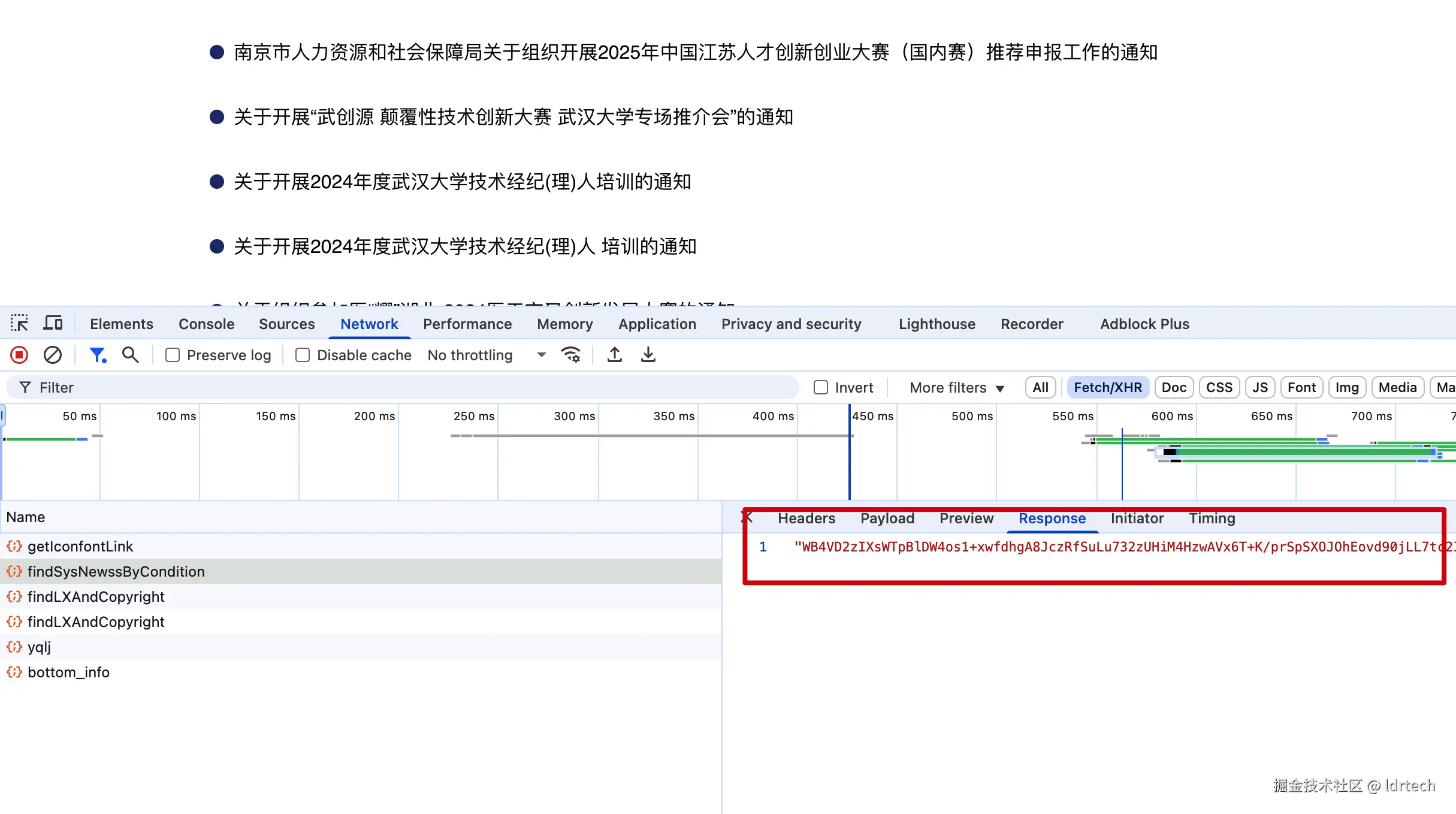Open network conditions wifi icon
This screenshot has height=814, width=1456.
point(571,355)
